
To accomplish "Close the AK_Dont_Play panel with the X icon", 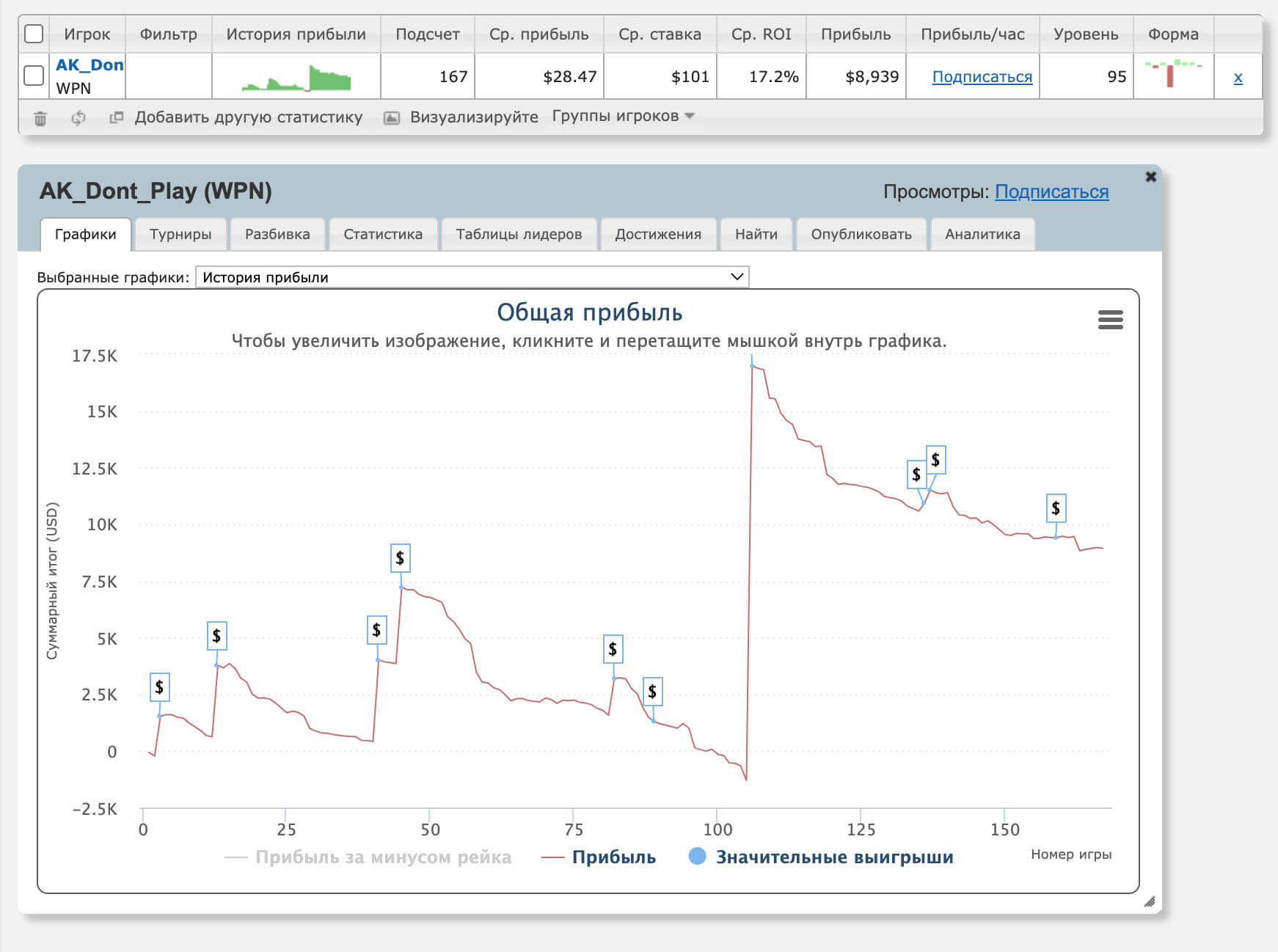I will point(1150,177).
